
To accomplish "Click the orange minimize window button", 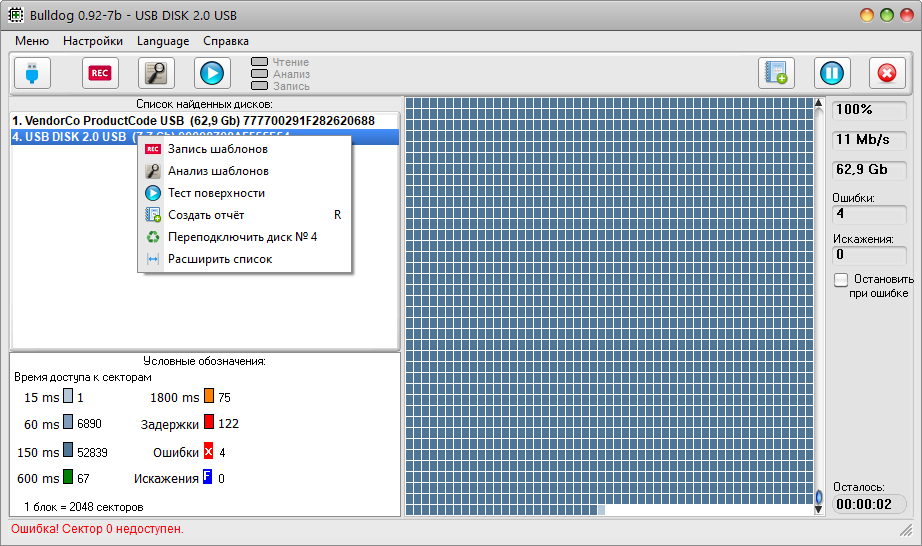I will point(867,15).
